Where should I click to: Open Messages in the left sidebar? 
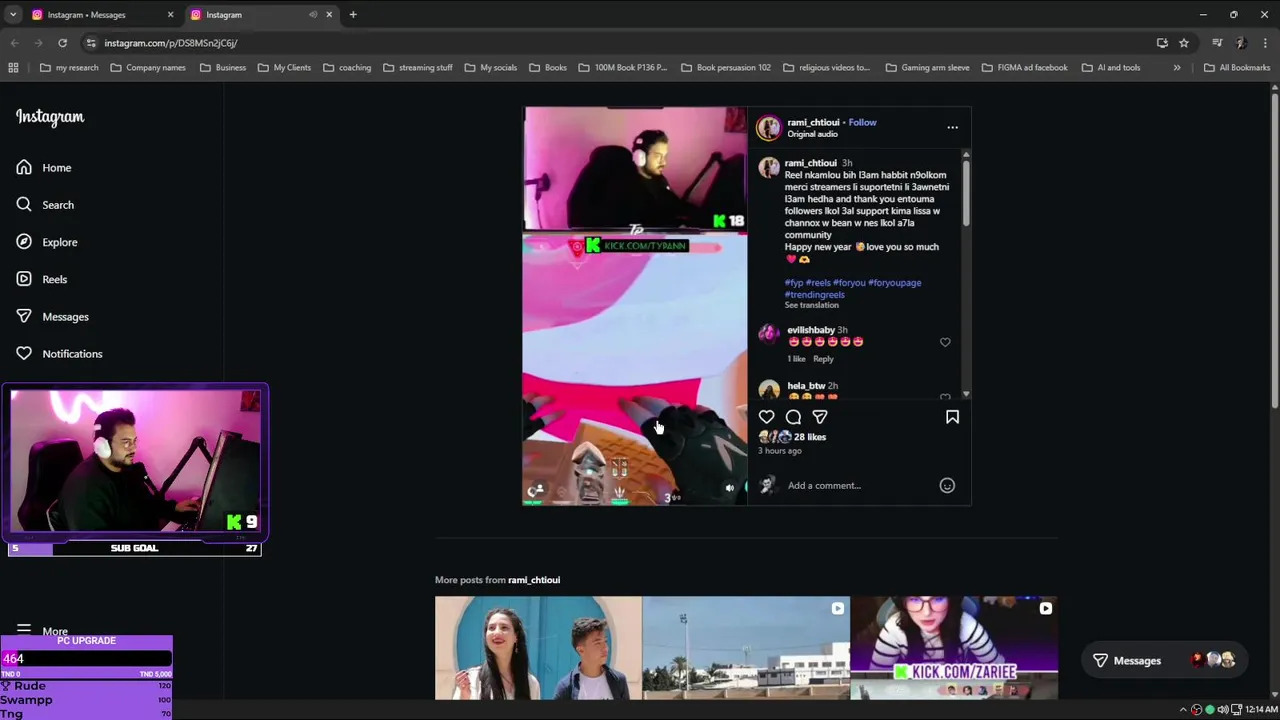(x=53, y=317)
